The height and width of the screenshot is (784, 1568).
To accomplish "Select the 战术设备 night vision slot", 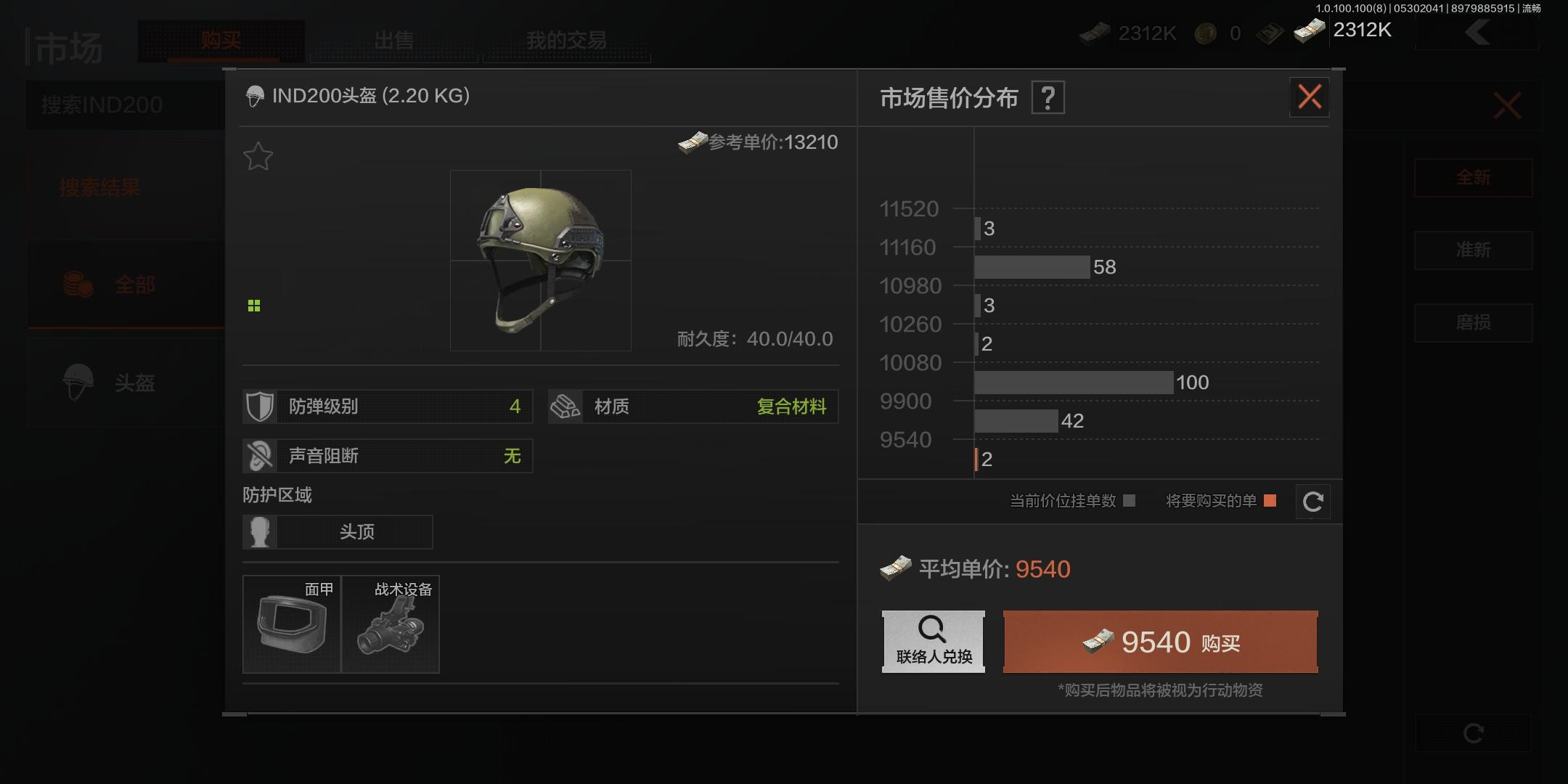I will pos(391,624).
